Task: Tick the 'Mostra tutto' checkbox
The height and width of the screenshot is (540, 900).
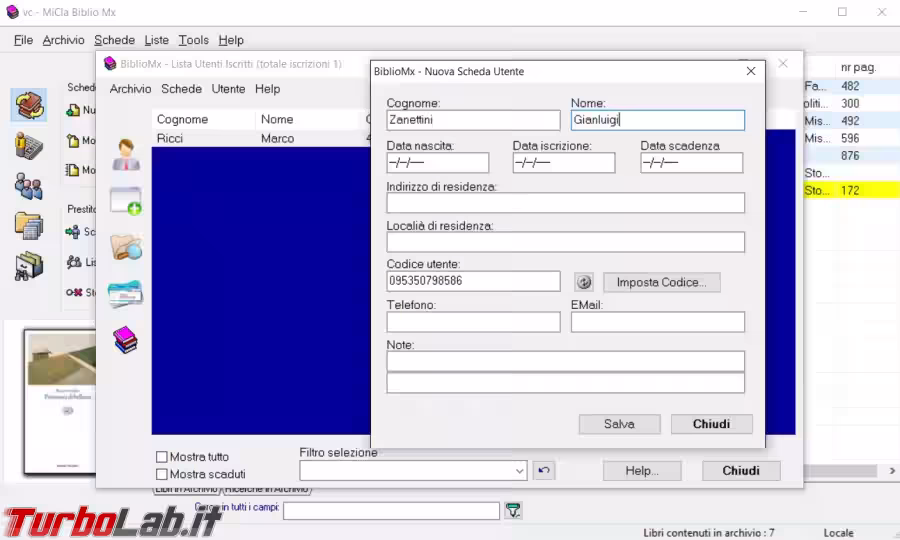Action: click(x=162, y=457)
